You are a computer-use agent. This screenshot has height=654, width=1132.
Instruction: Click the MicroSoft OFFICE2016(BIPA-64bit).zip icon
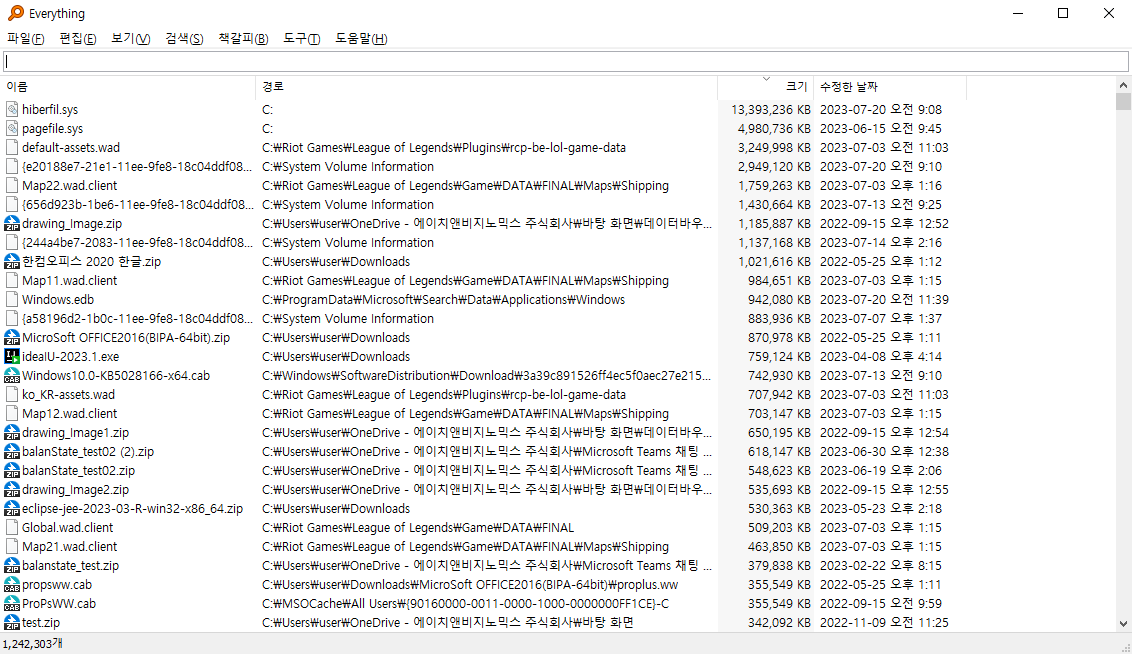[x=12, y=338]
